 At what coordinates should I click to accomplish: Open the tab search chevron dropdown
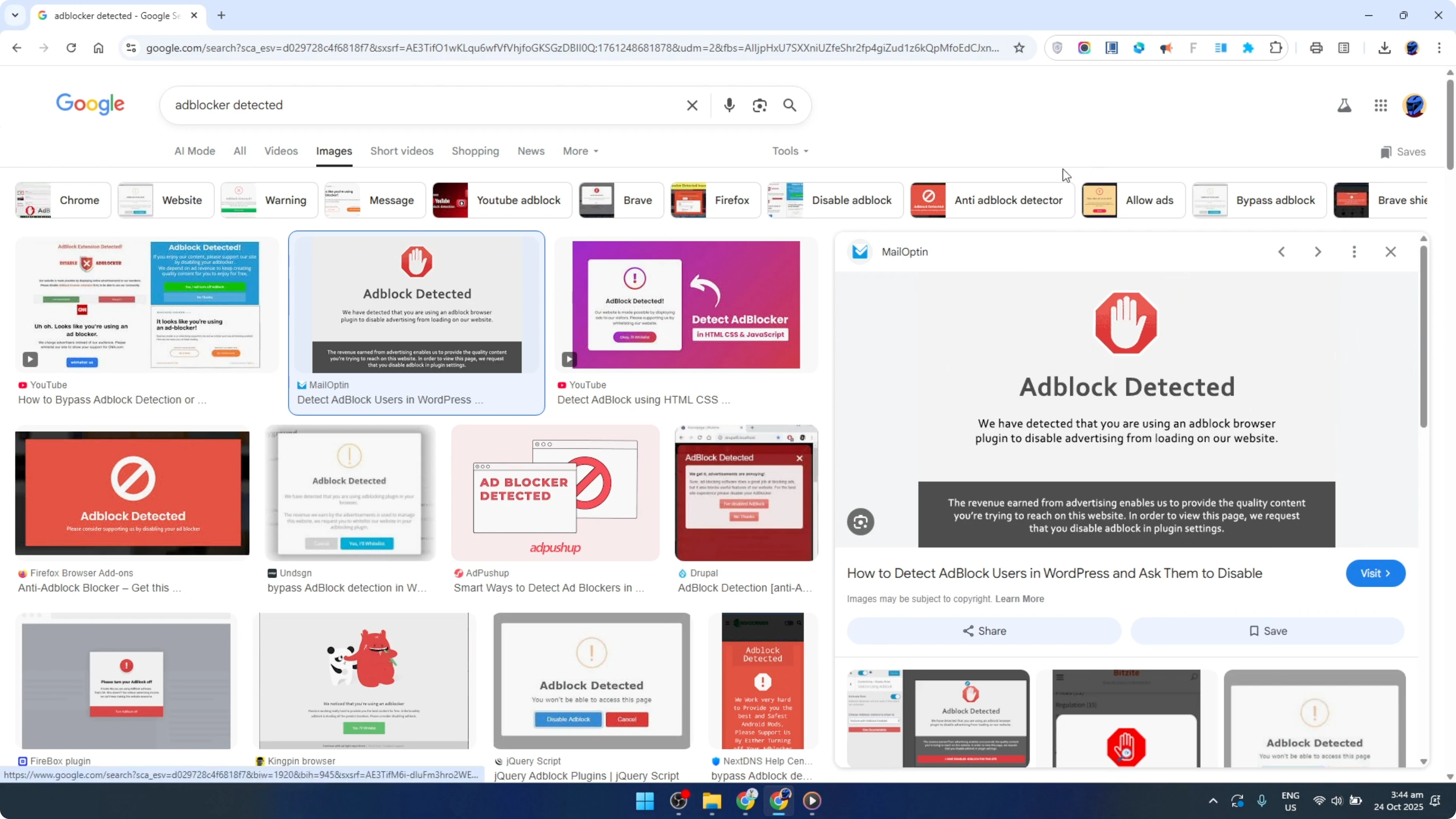(15, 15)
